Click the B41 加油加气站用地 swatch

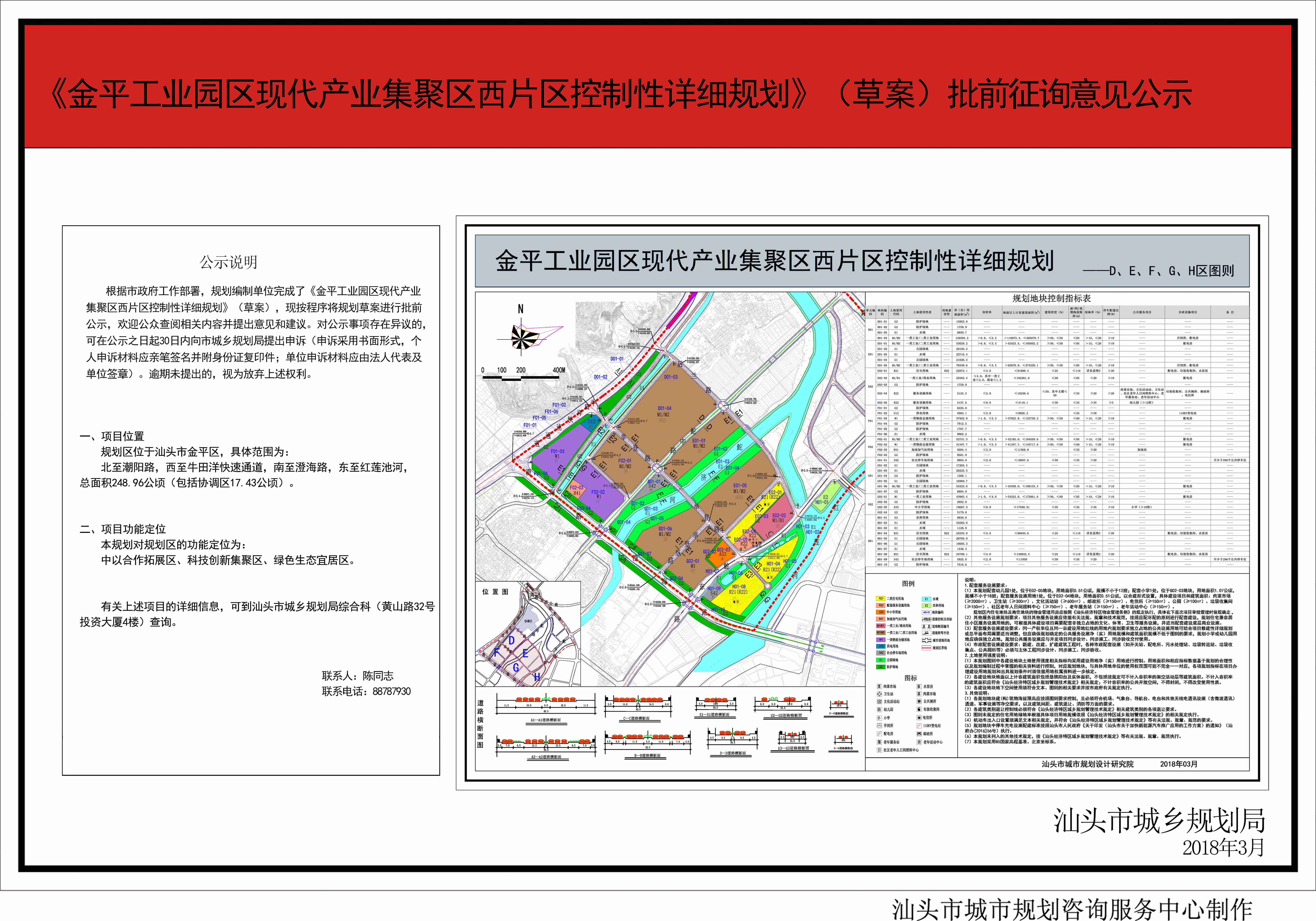881,619
